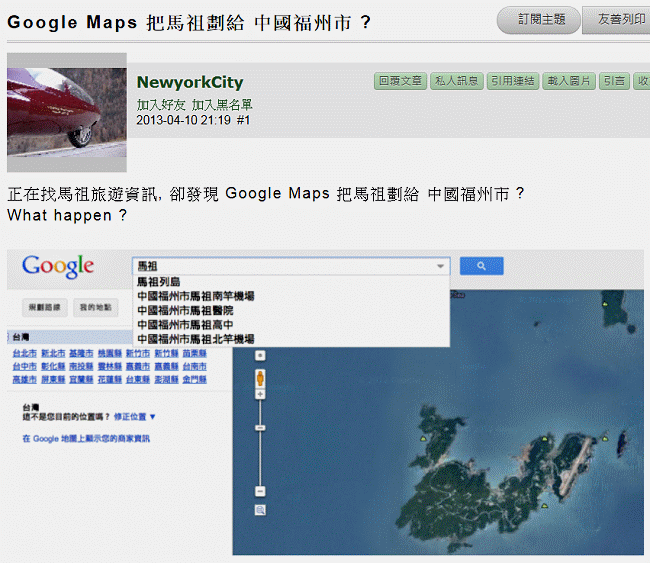Screen dimensions: 650x563
Task: Click the 台南市 link
Action: coord(194,366)
